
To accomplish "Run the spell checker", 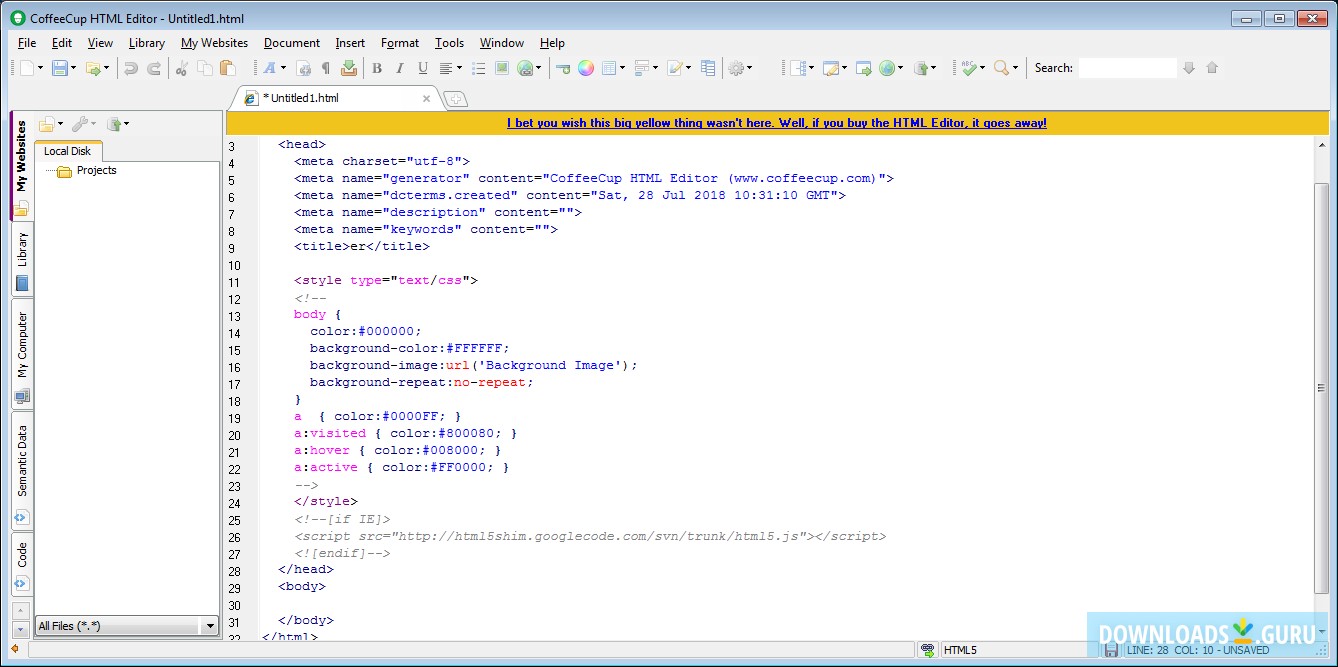I will coord(968,68).
